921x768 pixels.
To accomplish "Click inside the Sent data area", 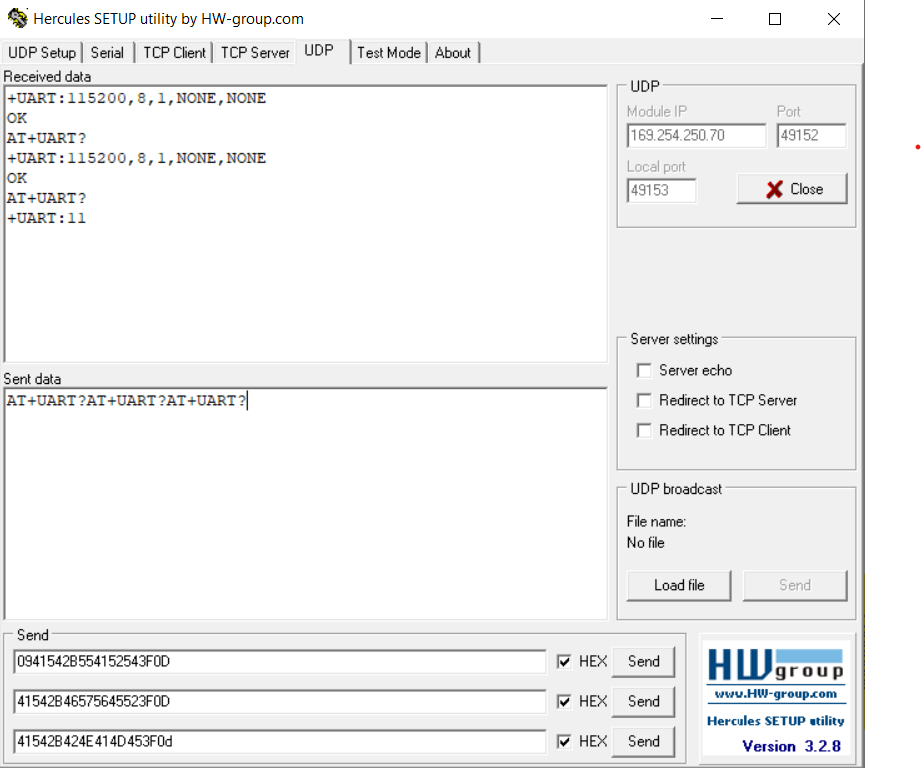I will point(300,500).
